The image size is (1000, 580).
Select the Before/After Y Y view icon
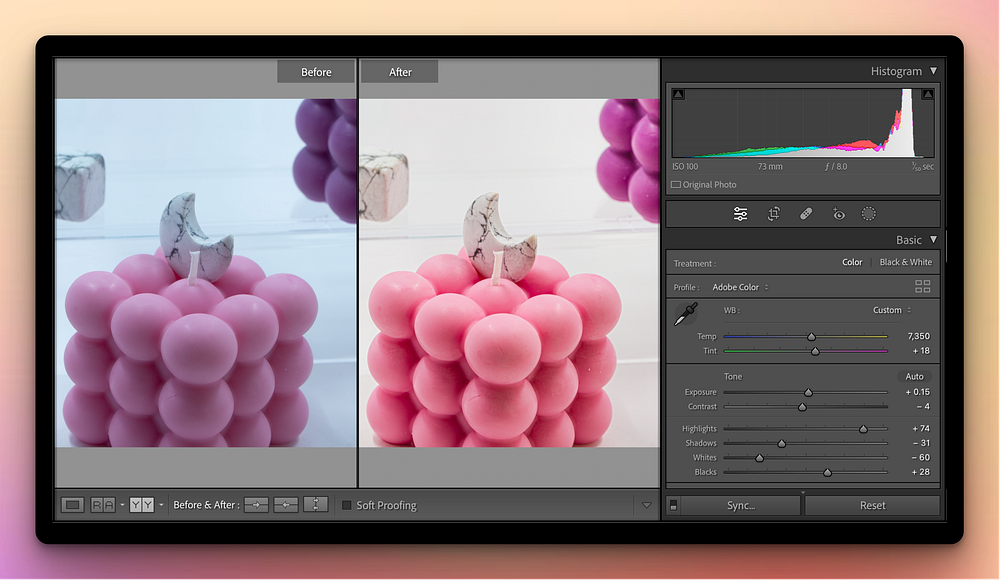[142, 505]
